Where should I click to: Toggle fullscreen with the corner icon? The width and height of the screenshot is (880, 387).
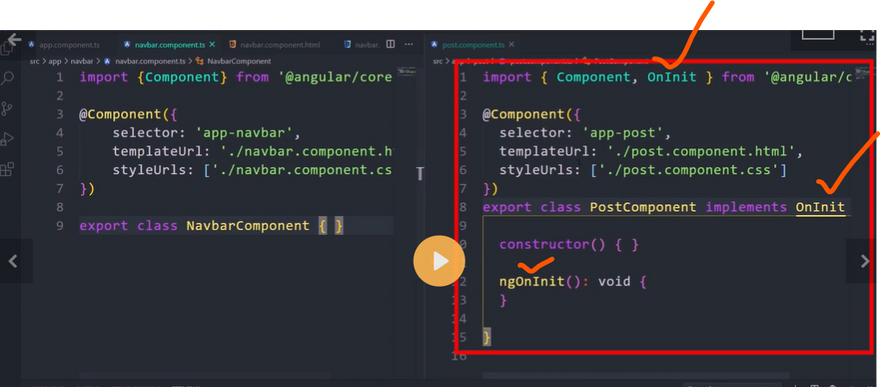868,36
